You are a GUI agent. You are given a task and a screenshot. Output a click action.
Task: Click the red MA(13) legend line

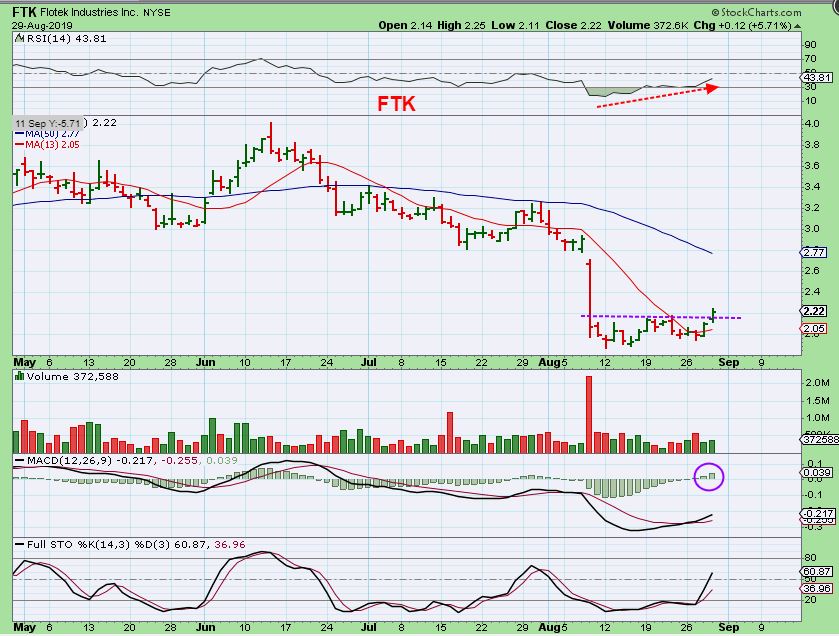[19, 145]
